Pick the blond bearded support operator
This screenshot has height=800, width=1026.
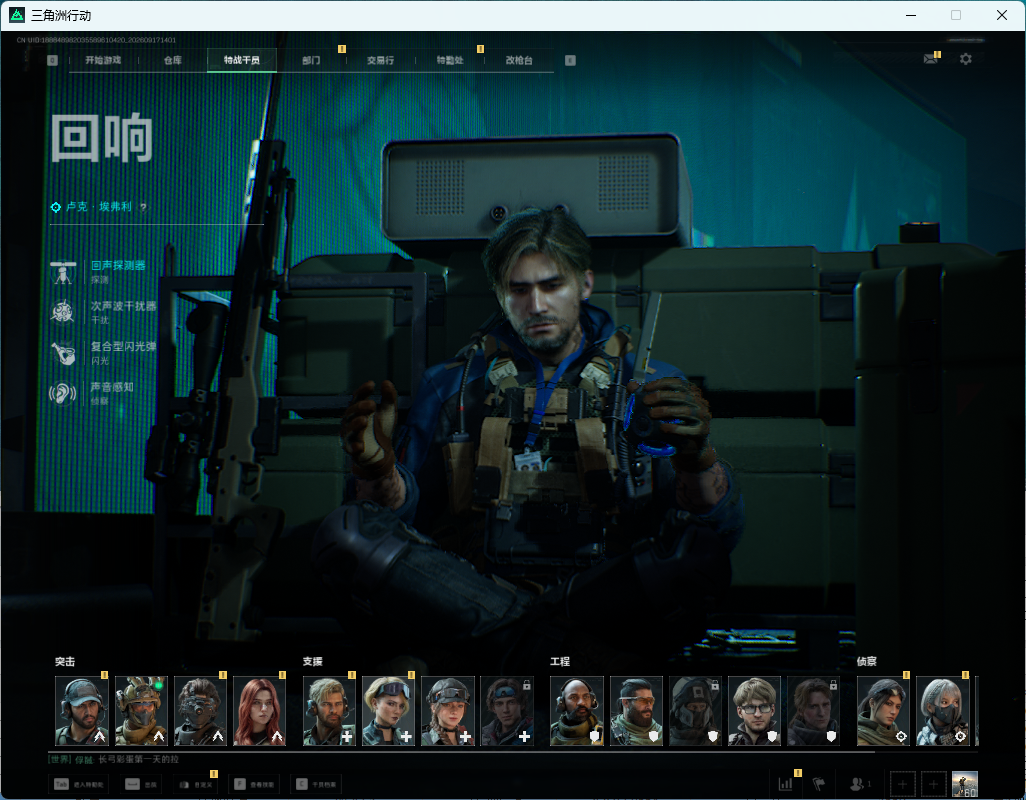pyautogui.click(x=329, y=711)
